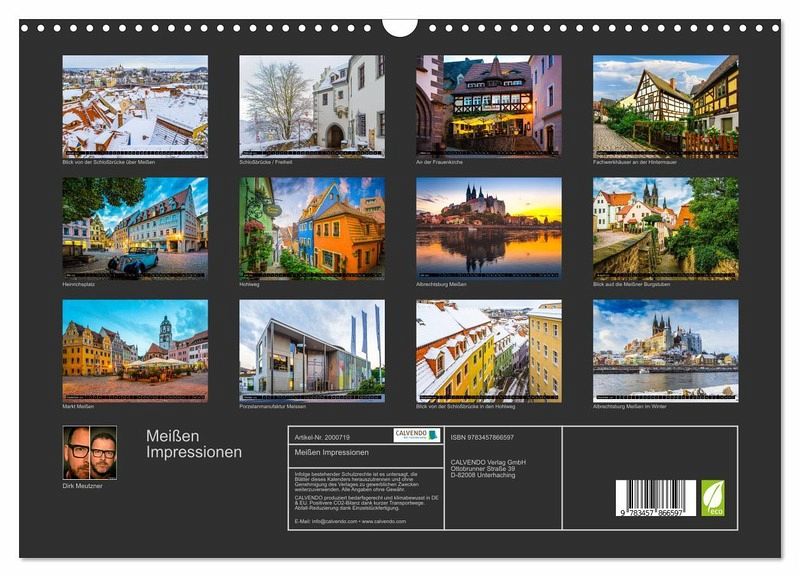The height and width of the screenshot is (577, 800).
Task: Open the Fachwerkhäuser an der Hintermauer photo
Action: pos(666,106)
